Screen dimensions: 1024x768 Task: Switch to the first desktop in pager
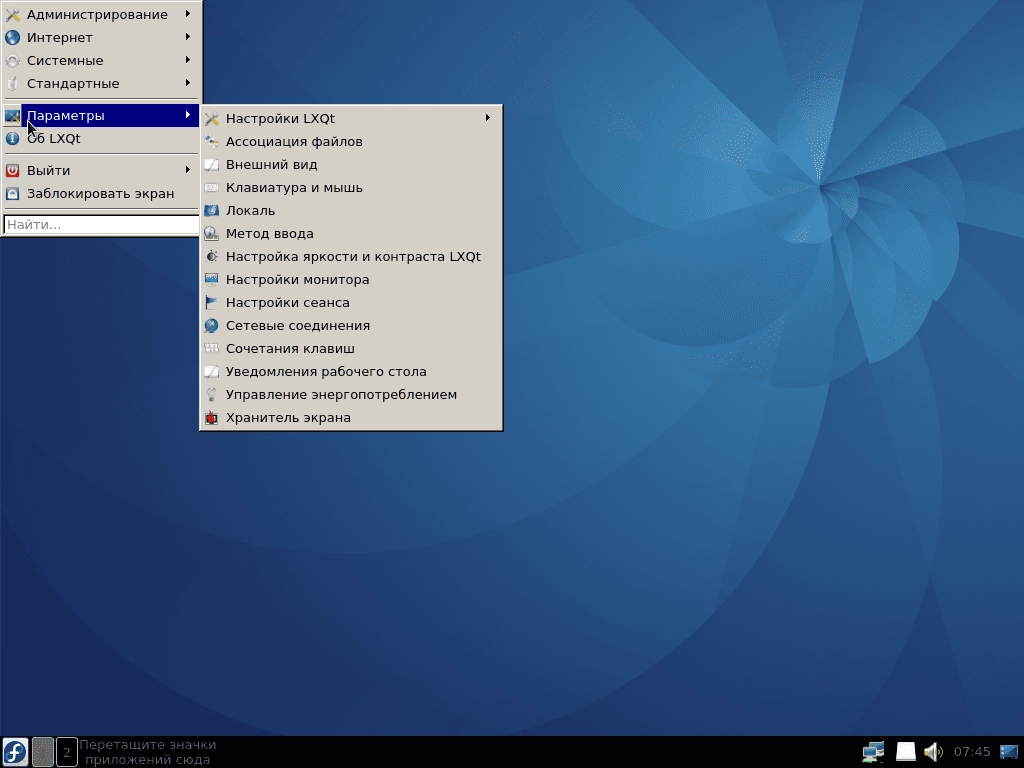pos(42,752)
